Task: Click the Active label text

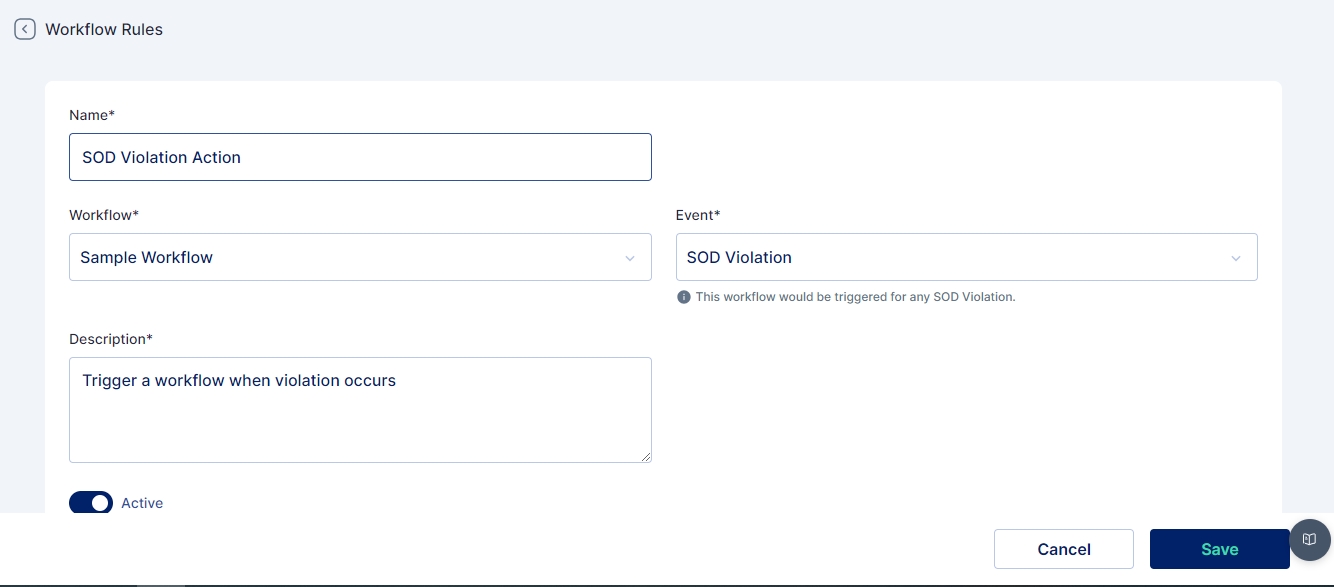Action: click(142, 503)
